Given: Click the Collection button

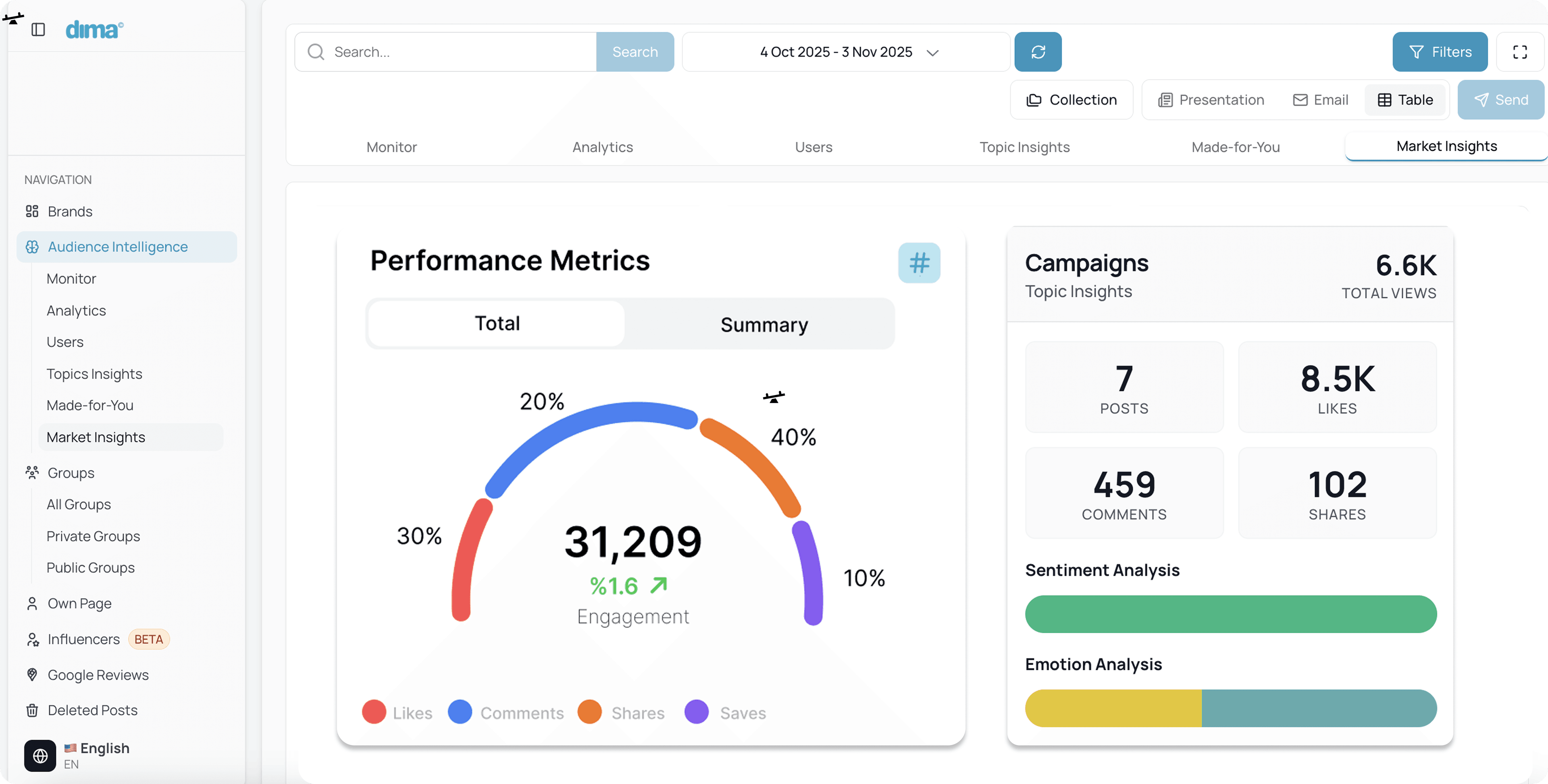Looking at the screenshot, I should [x=1072, y=100].
